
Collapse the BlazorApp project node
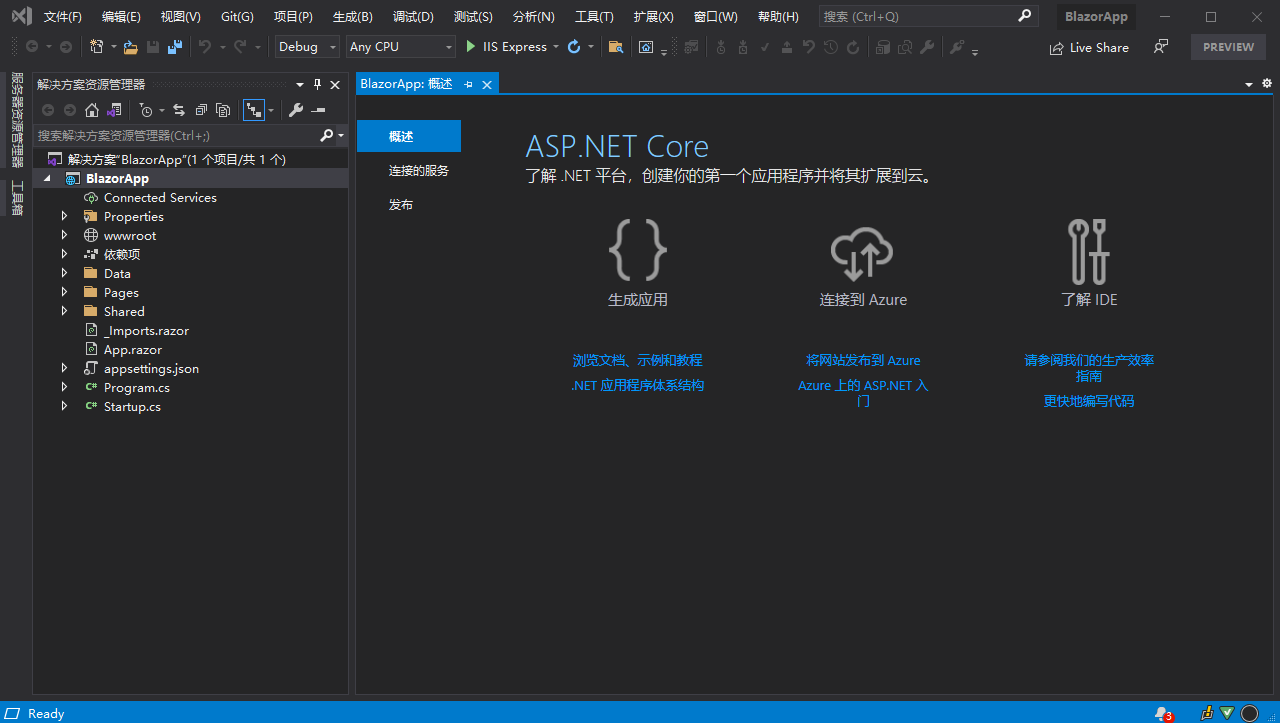click(46, 178)
